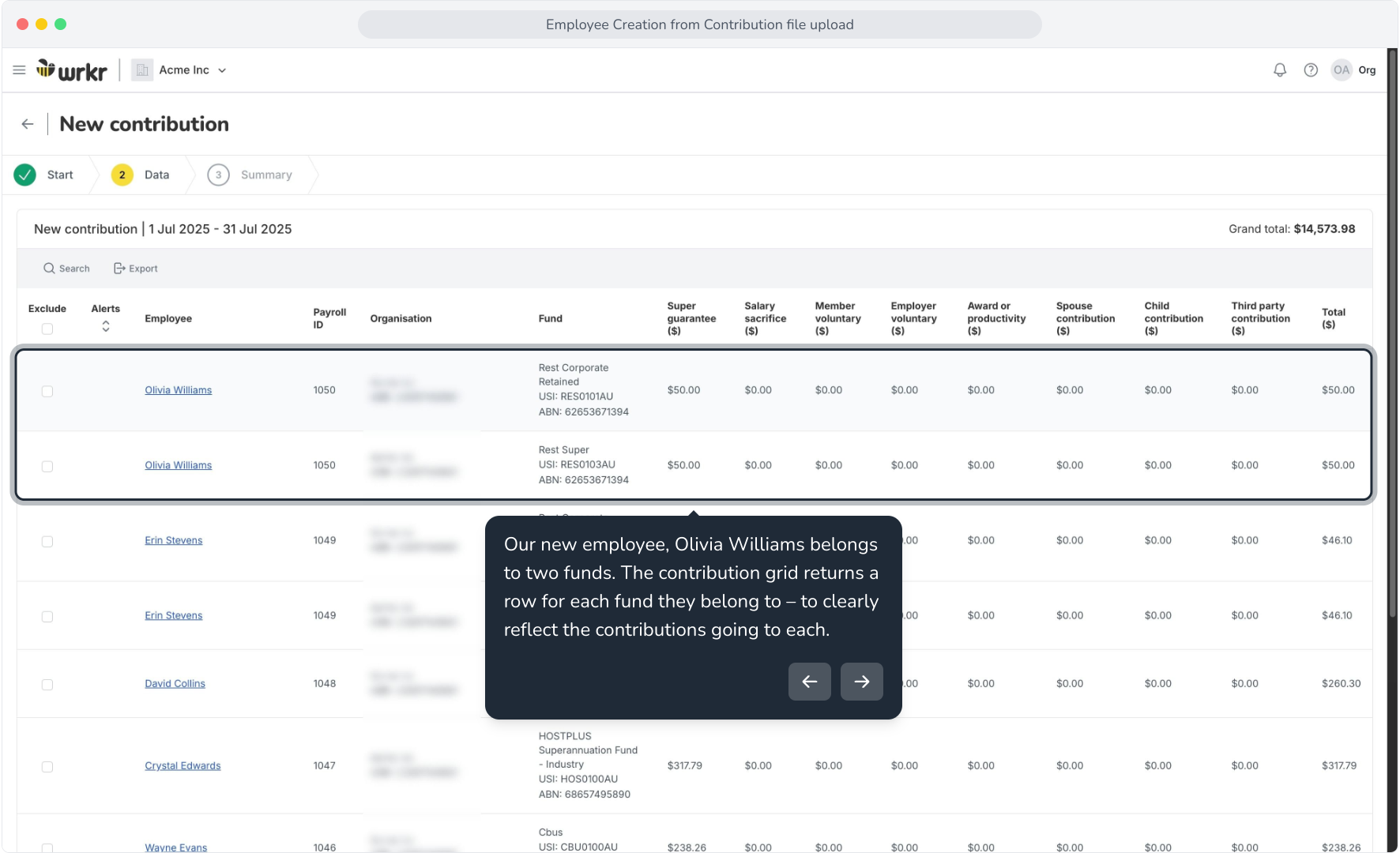
Task: Select the Summary step in the wizard
Action: click(x=250, y=175)
